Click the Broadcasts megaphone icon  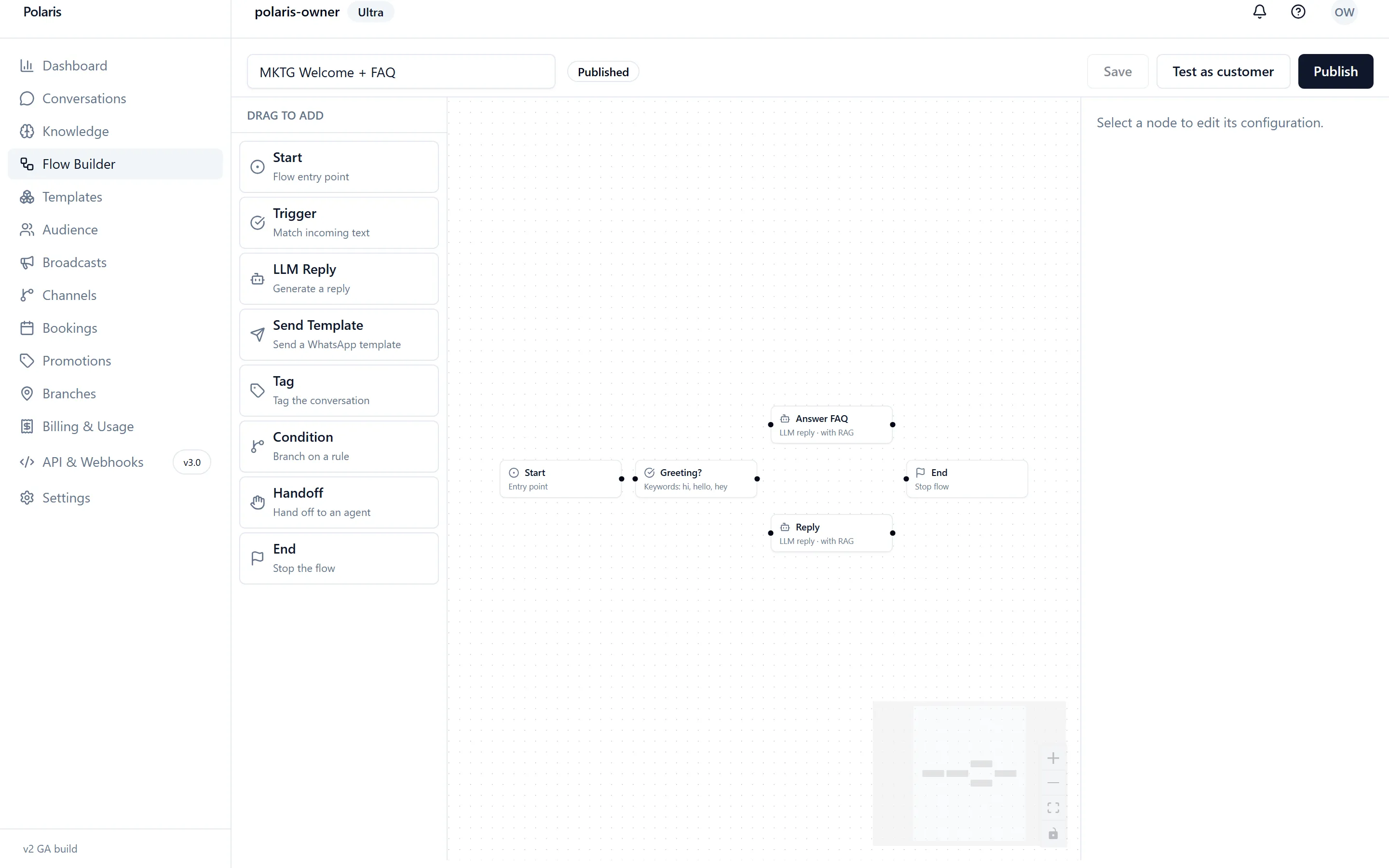[27, 262]
